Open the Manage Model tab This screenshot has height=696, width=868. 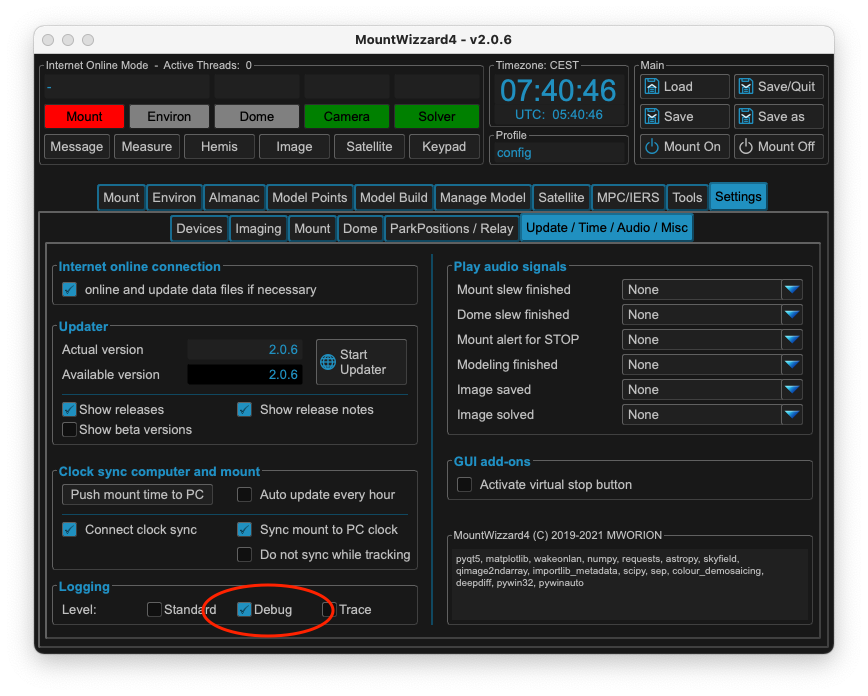(483, 198)
